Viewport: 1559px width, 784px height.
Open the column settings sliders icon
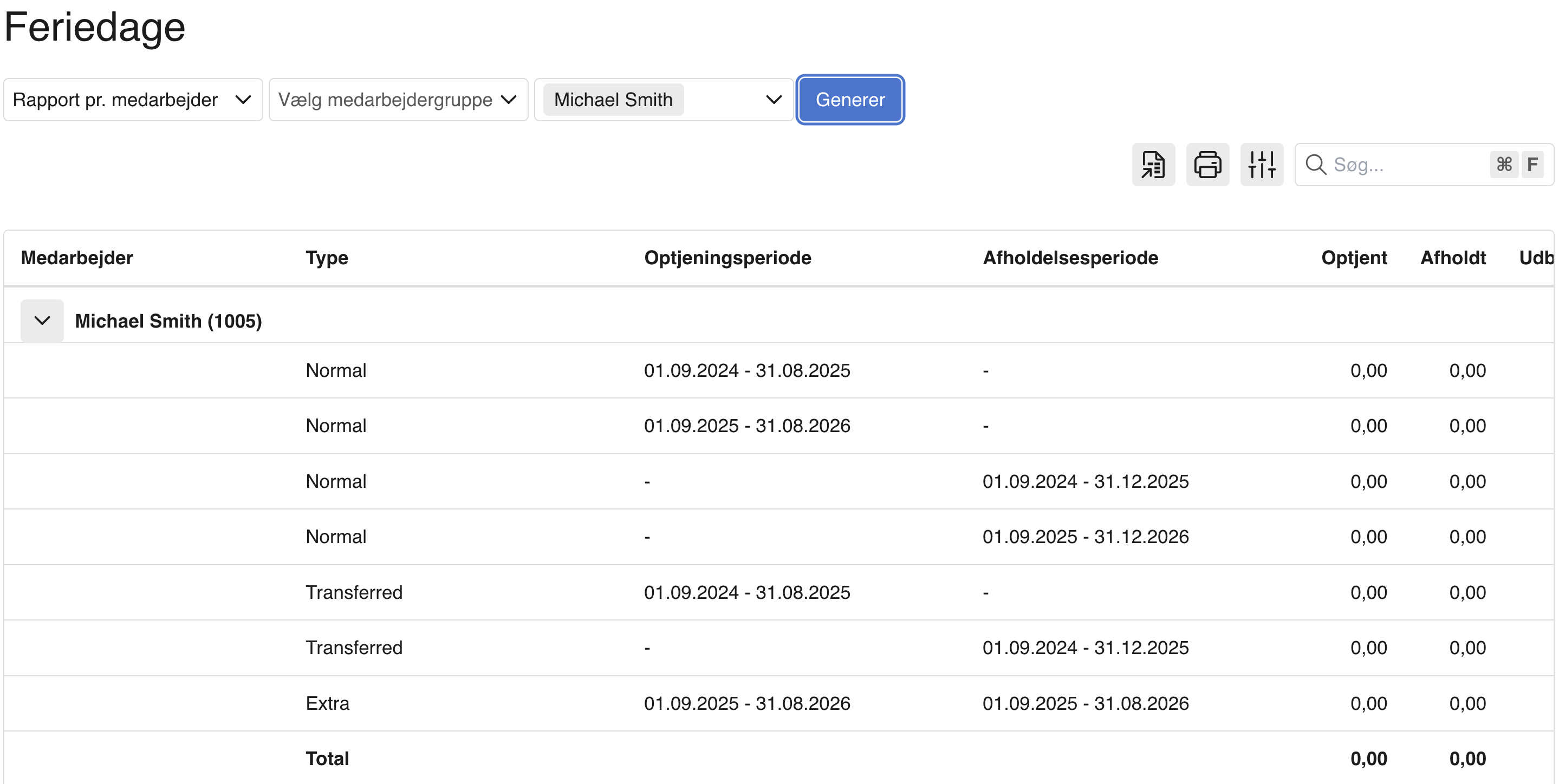(x=1261, y=165)
